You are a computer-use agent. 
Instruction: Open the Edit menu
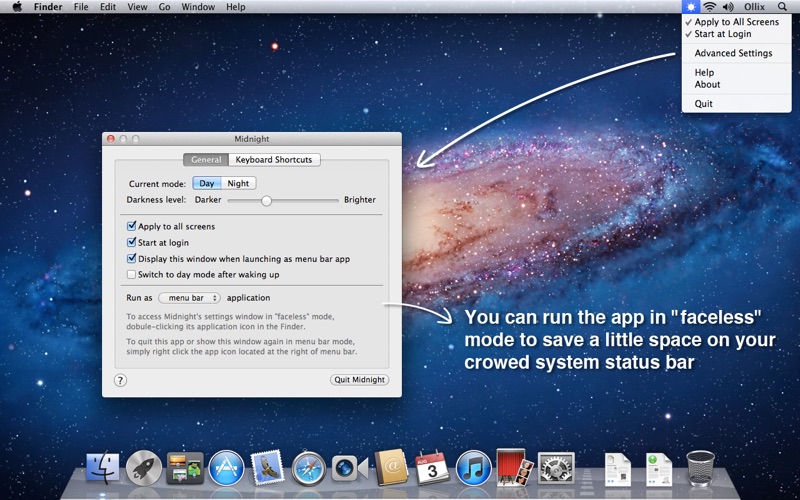coord(108,7)
